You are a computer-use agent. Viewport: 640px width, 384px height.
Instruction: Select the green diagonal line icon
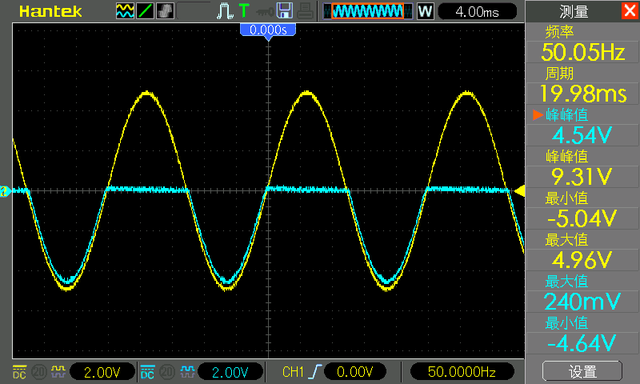144,11
